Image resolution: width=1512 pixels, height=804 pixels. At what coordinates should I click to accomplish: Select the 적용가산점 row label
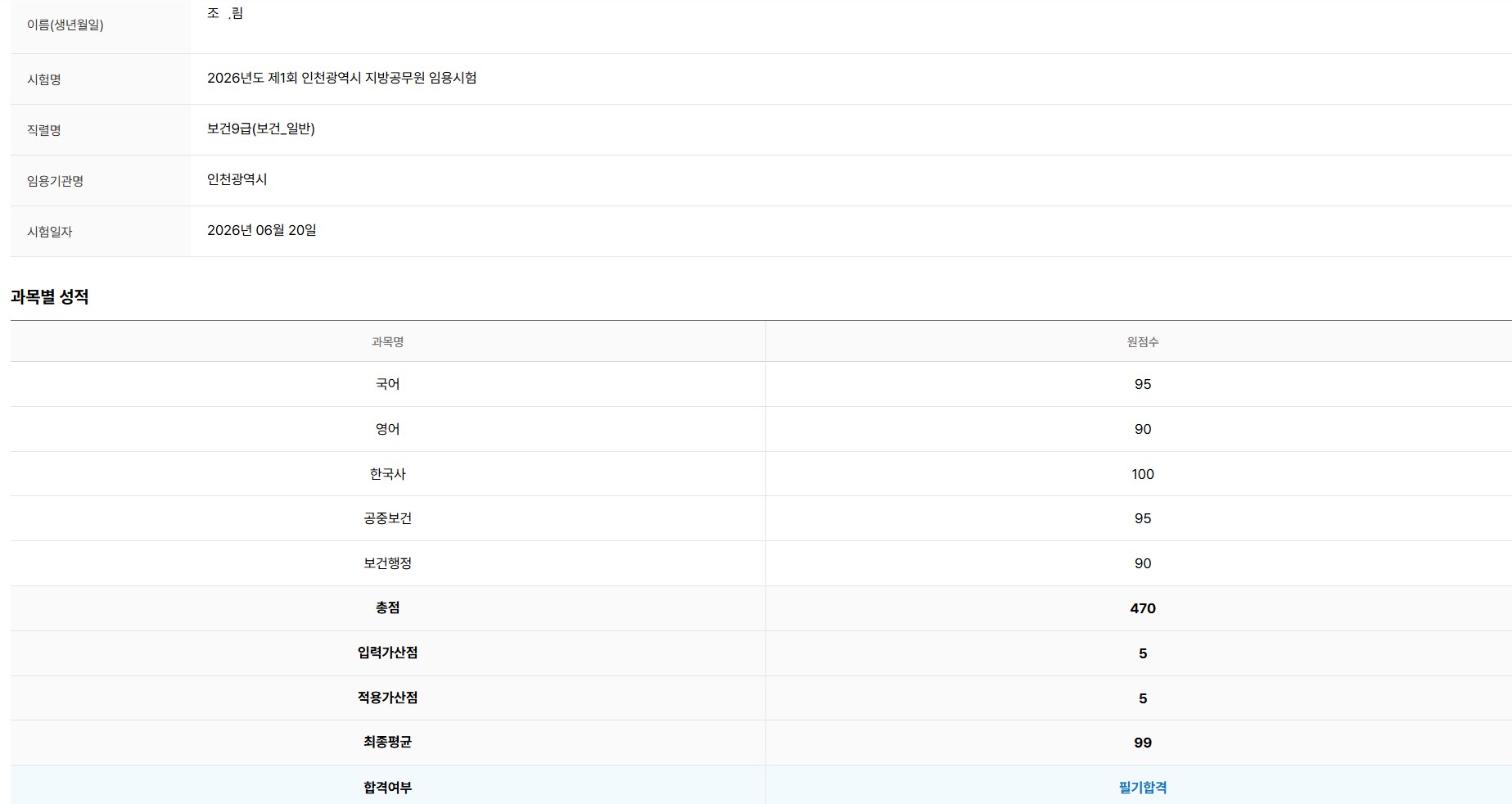tap(387, 698)
